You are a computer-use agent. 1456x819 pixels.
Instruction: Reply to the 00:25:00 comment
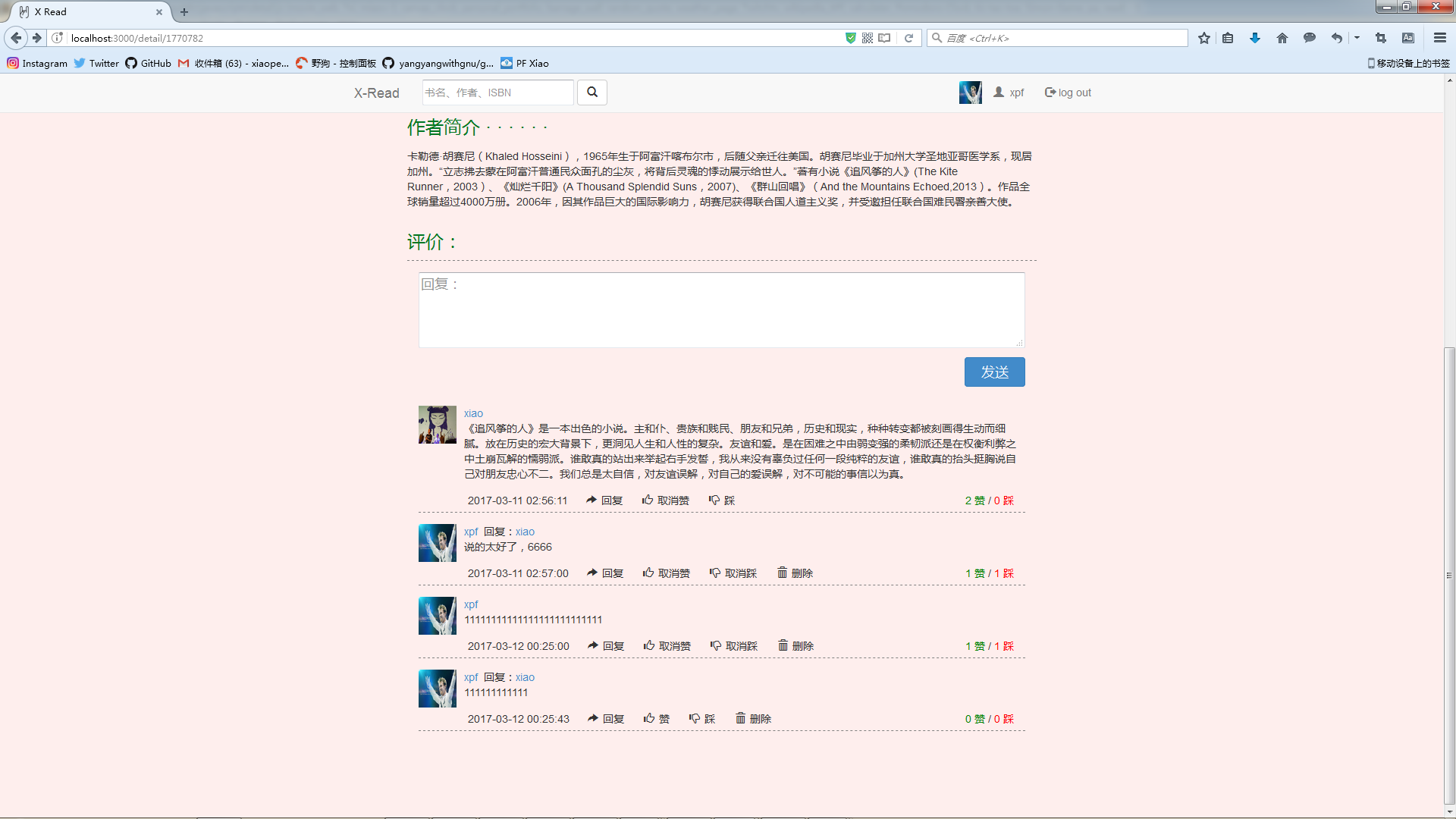click(606, 646)
